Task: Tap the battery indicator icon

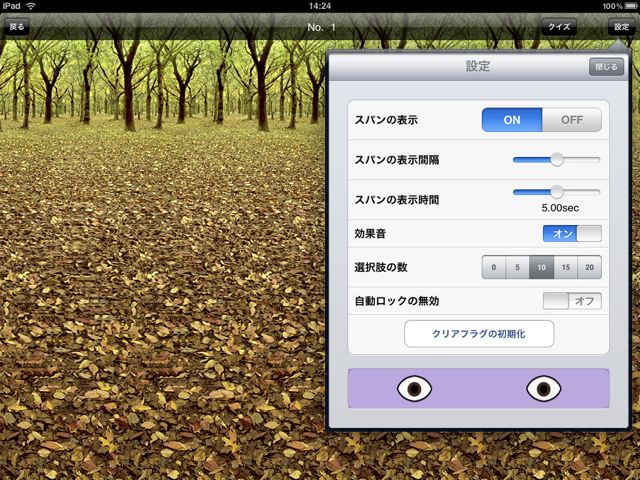Action: tap(631, 6)
